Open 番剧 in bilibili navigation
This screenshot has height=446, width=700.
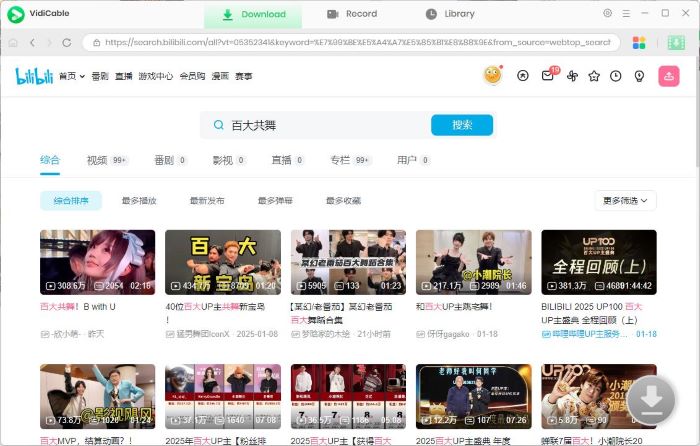[100, 76]
